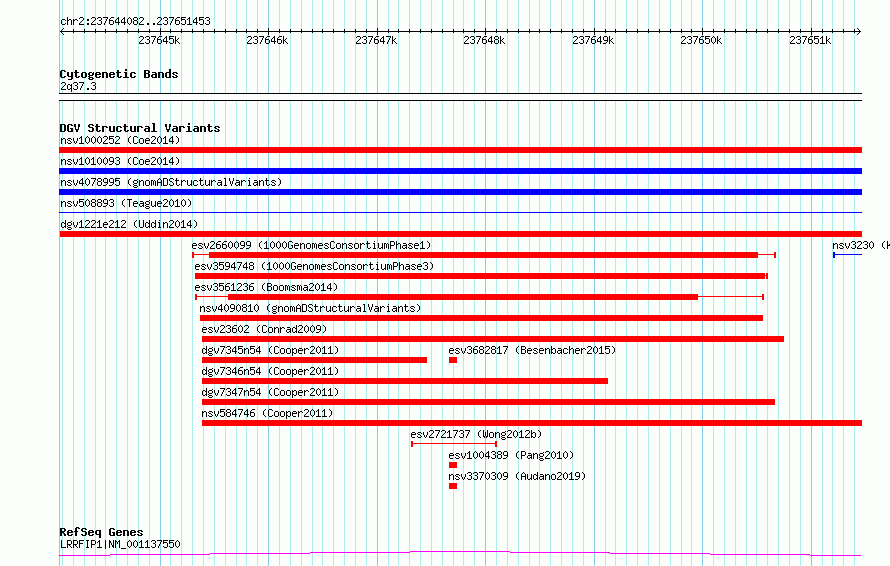Click the RefSeq Genes track title
The height and width of the screenshot is (566, 890).
coord(101,532)
